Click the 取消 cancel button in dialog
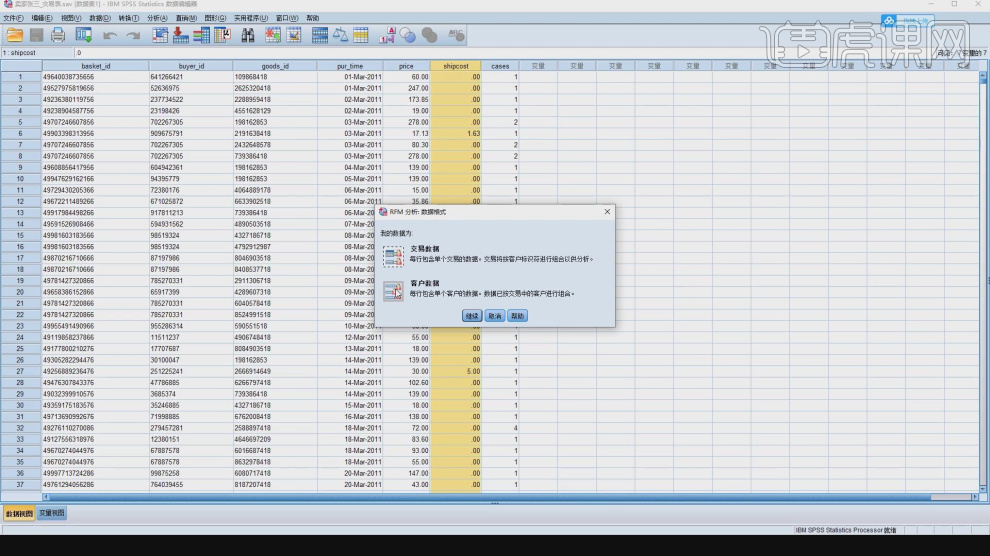The image size is (990, 556). (494, 316)
